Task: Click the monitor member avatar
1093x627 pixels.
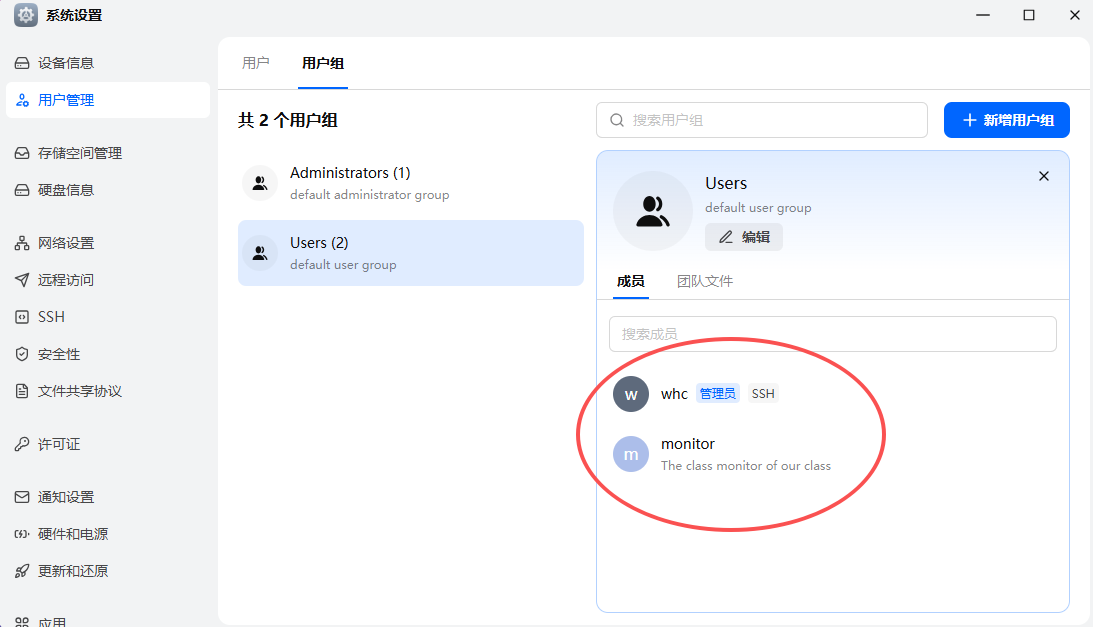Action: click(631, 454)
